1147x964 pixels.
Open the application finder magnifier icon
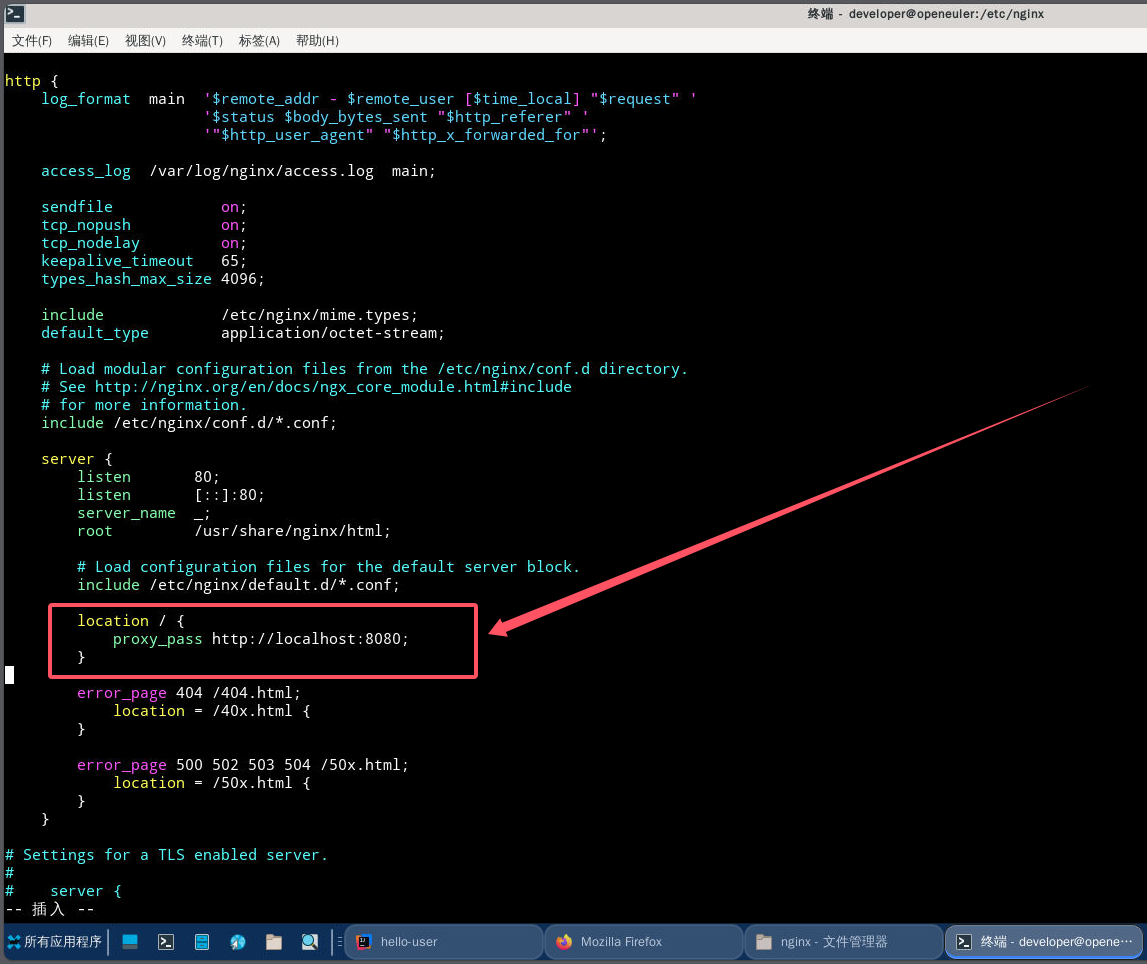tap(309, 942)
